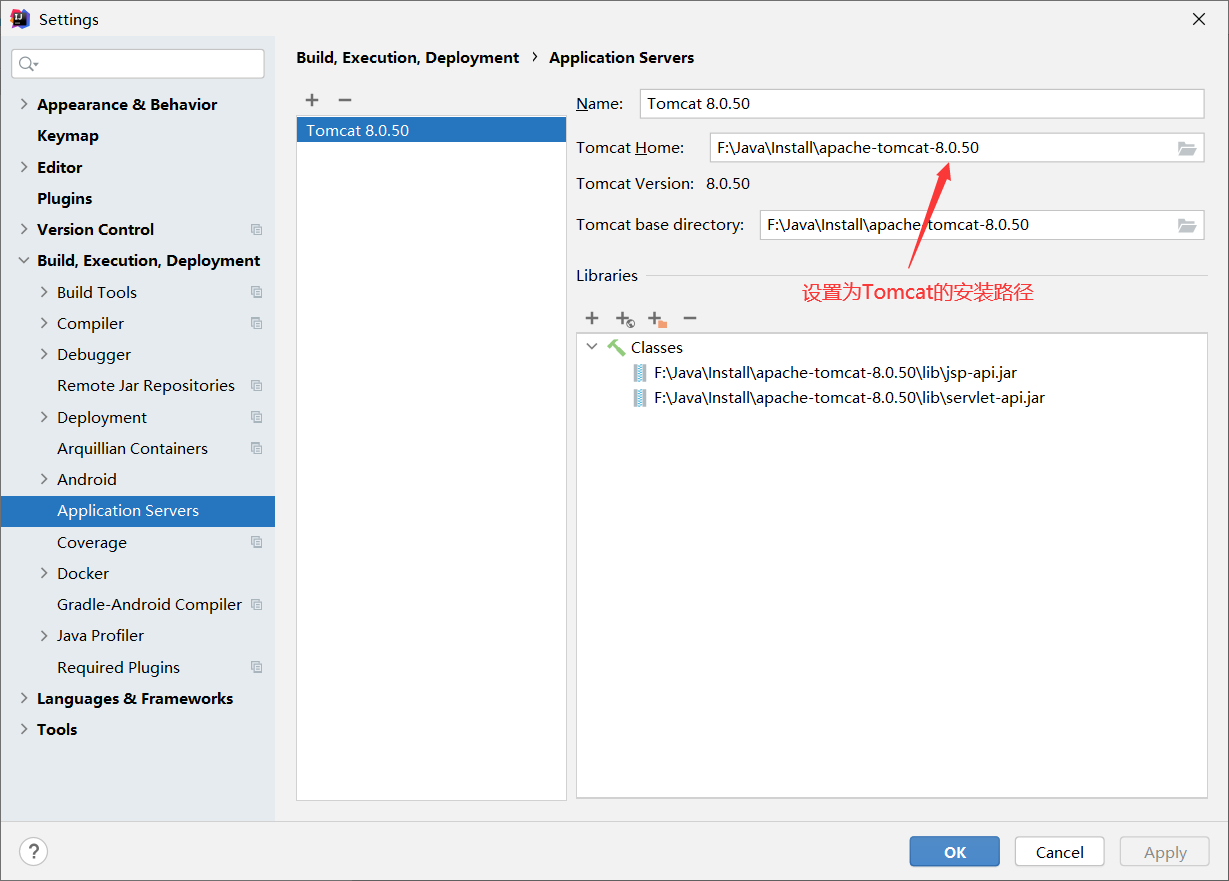The image size is (1229, 881).
Task: Open Coverage settings
Action: click(92, 542)
